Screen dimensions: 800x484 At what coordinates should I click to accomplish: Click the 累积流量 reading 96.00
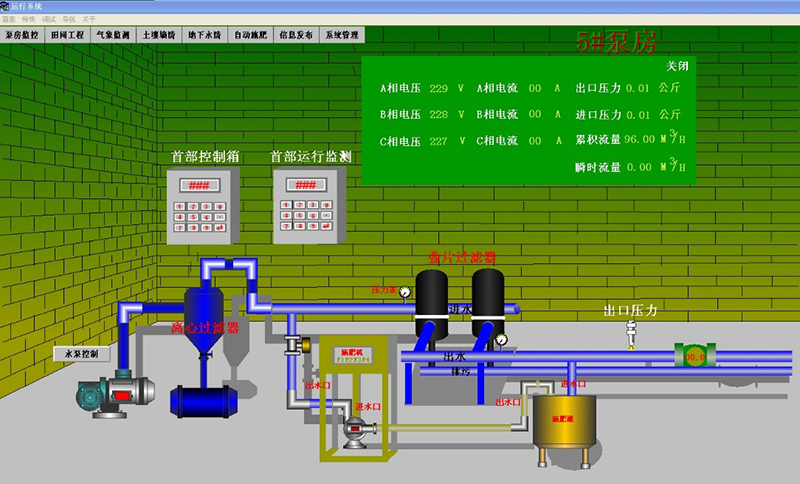(x=638, y=140)
